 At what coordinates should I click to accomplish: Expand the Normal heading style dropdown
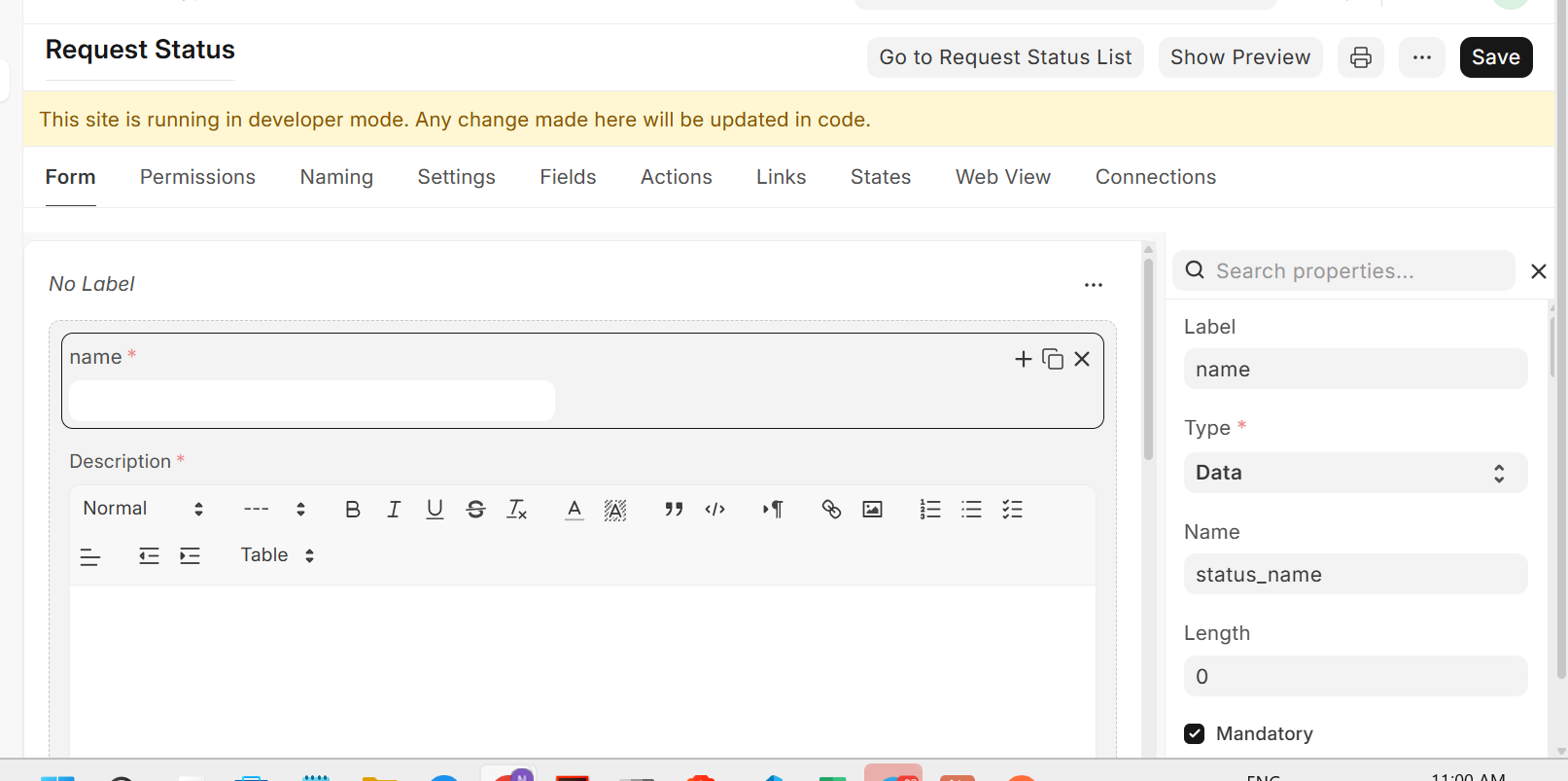(x=143, y=509)
